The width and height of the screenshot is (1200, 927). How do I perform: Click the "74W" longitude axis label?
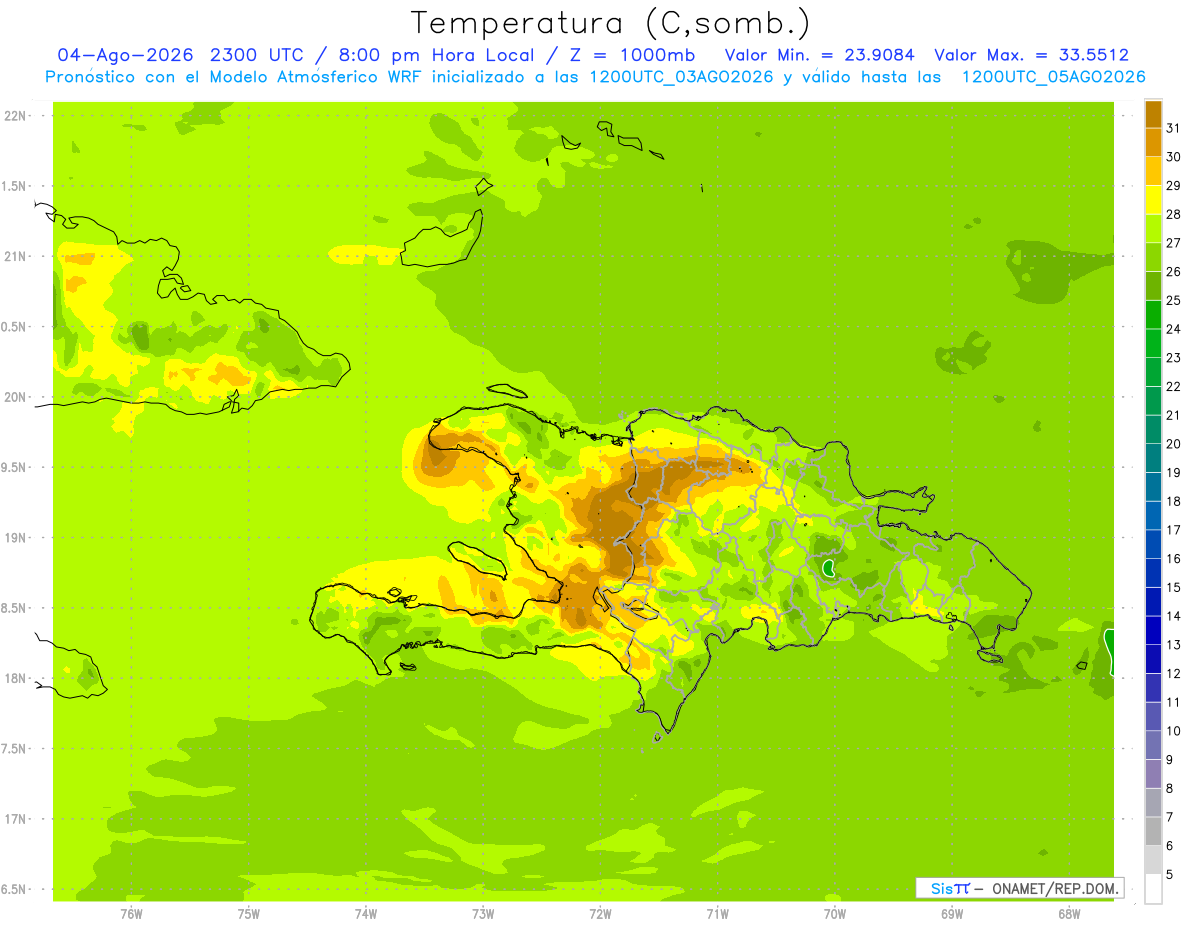click(366, 914)
